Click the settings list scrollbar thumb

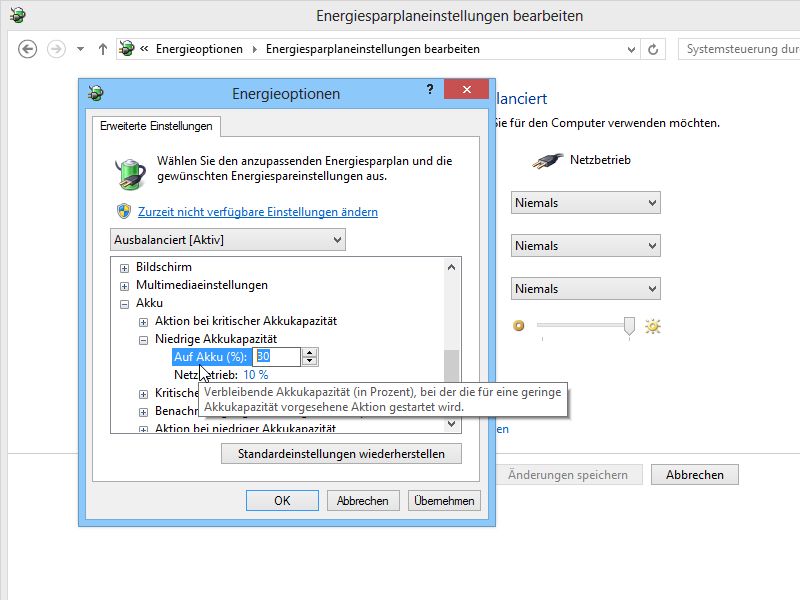(451, 365)
